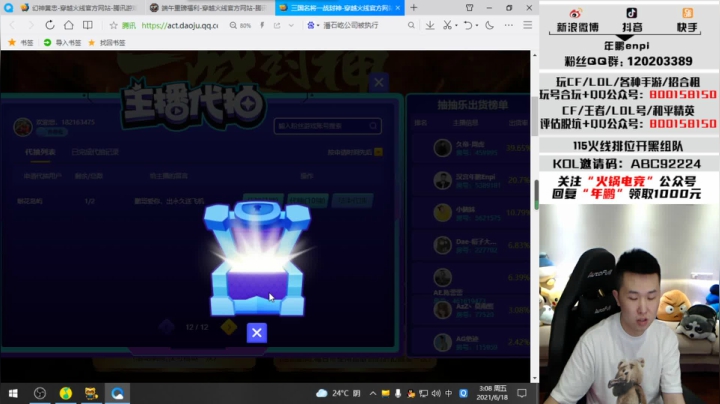Click first streamer avatar in ranking list

point(443,148)
